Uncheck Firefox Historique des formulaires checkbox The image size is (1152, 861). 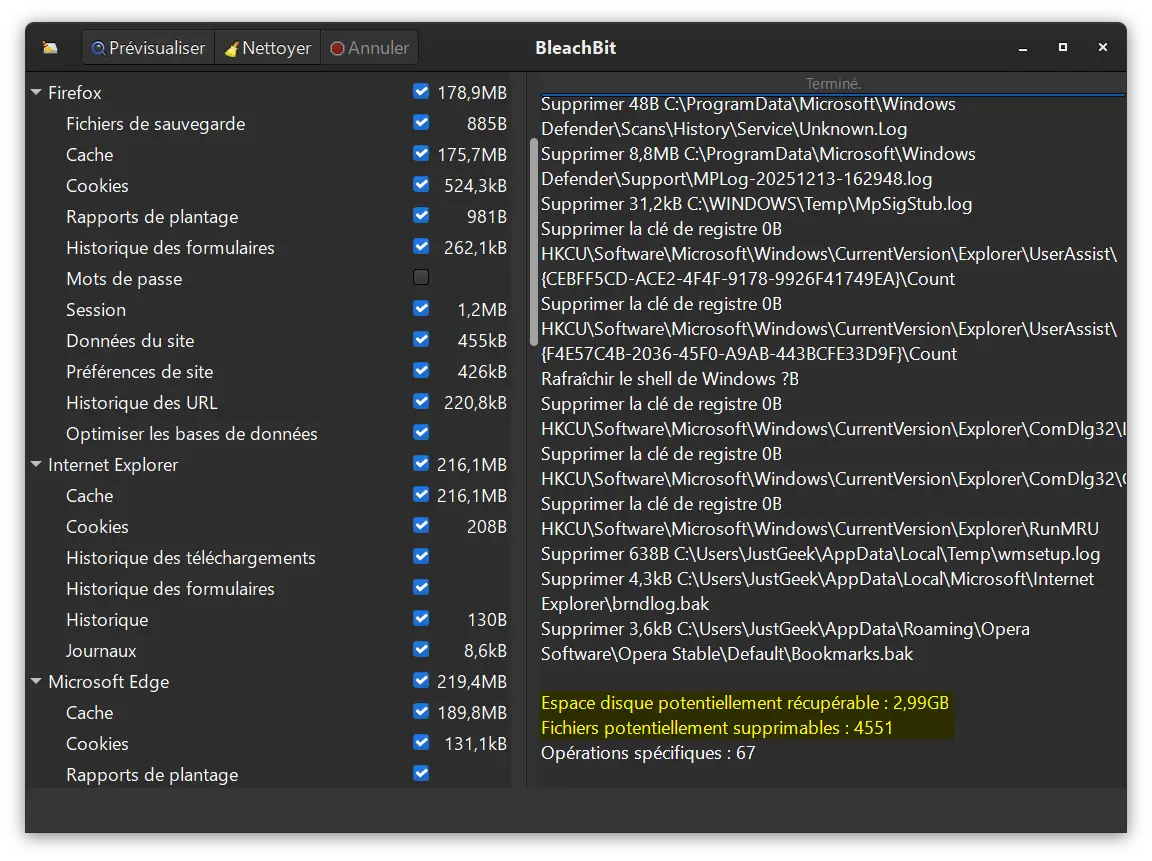(x=421, y=246)
